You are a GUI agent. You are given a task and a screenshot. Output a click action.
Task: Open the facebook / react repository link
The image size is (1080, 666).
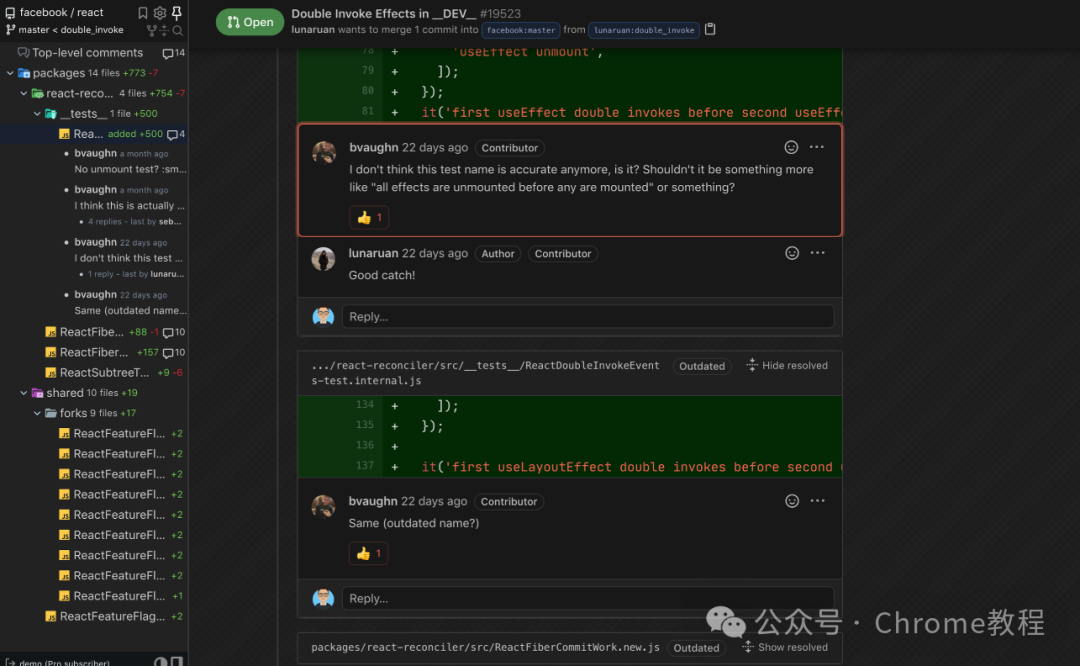pyautogui.click(x=61, y=12)
